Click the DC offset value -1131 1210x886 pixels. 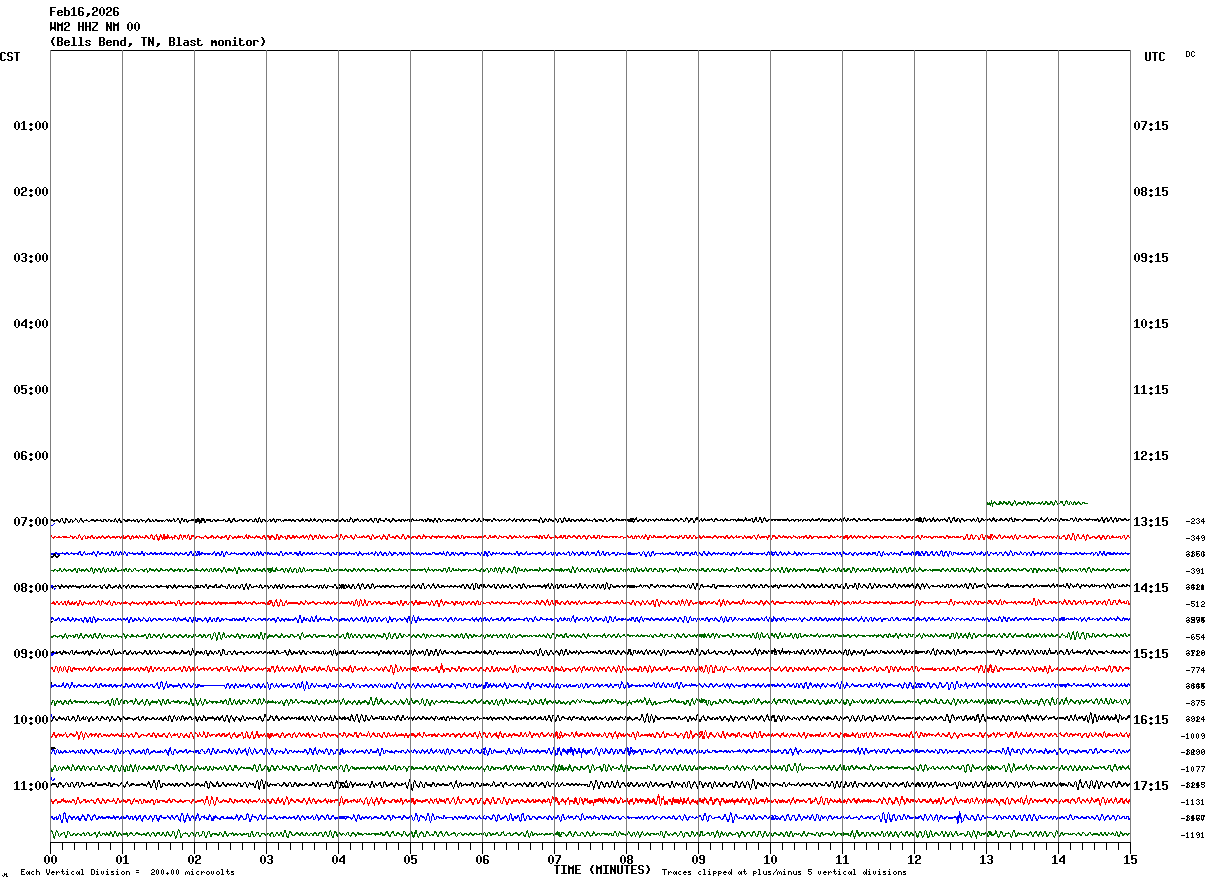click(1195, 803)
